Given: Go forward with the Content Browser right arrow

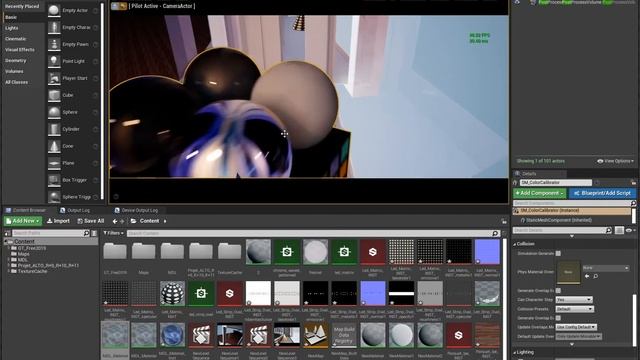Looking at the screenshot, I should click(122, 221).
